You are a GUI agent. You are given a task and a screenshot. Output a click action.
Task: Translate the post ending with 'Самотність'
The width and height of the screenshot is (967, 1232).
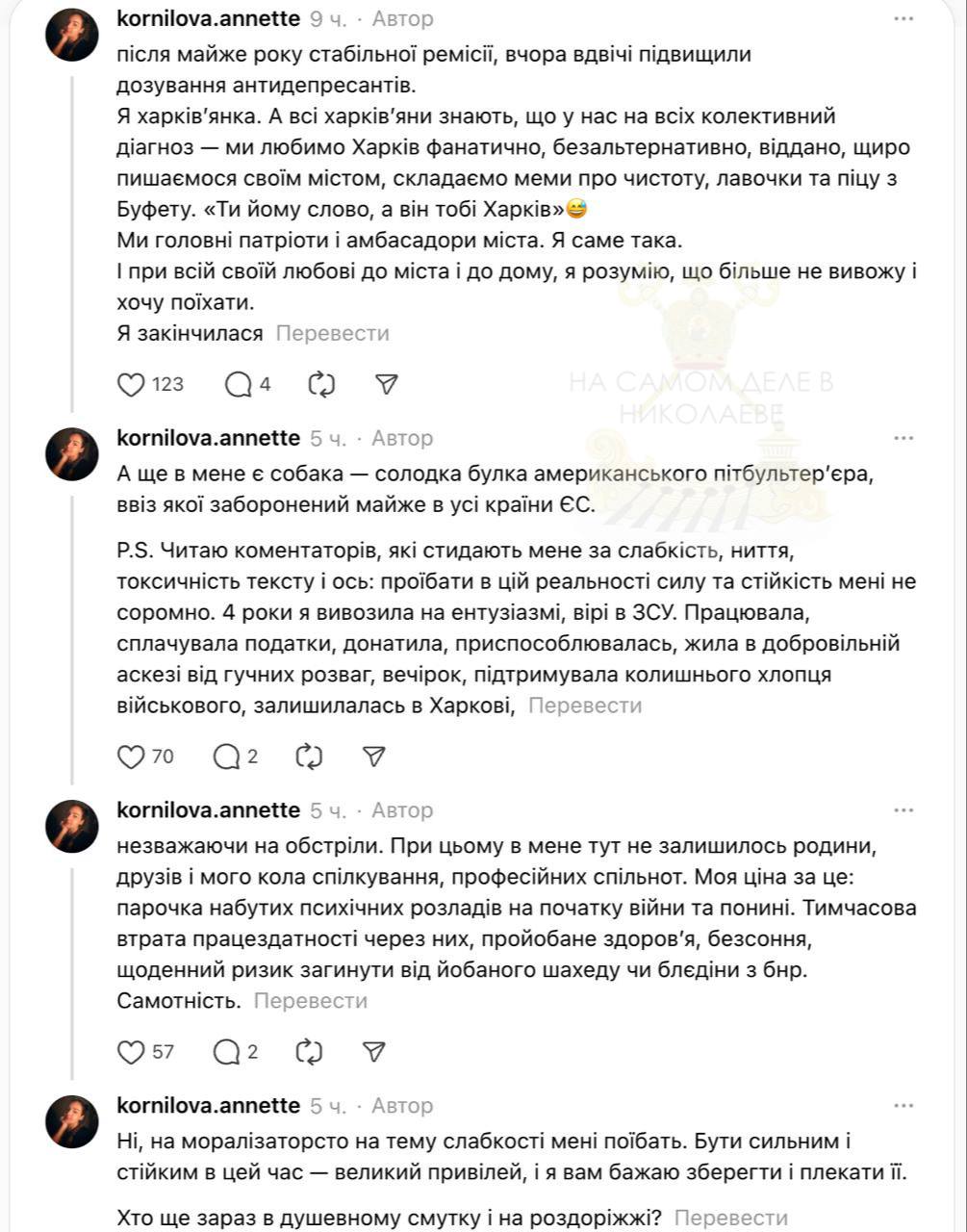[310, 1000]
